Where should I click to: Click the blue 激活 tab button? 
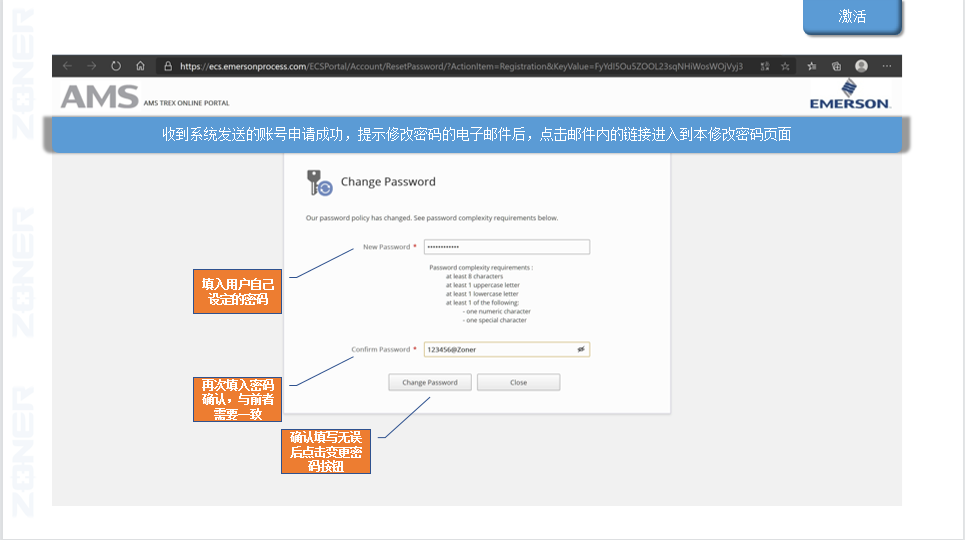click(852, 17)
